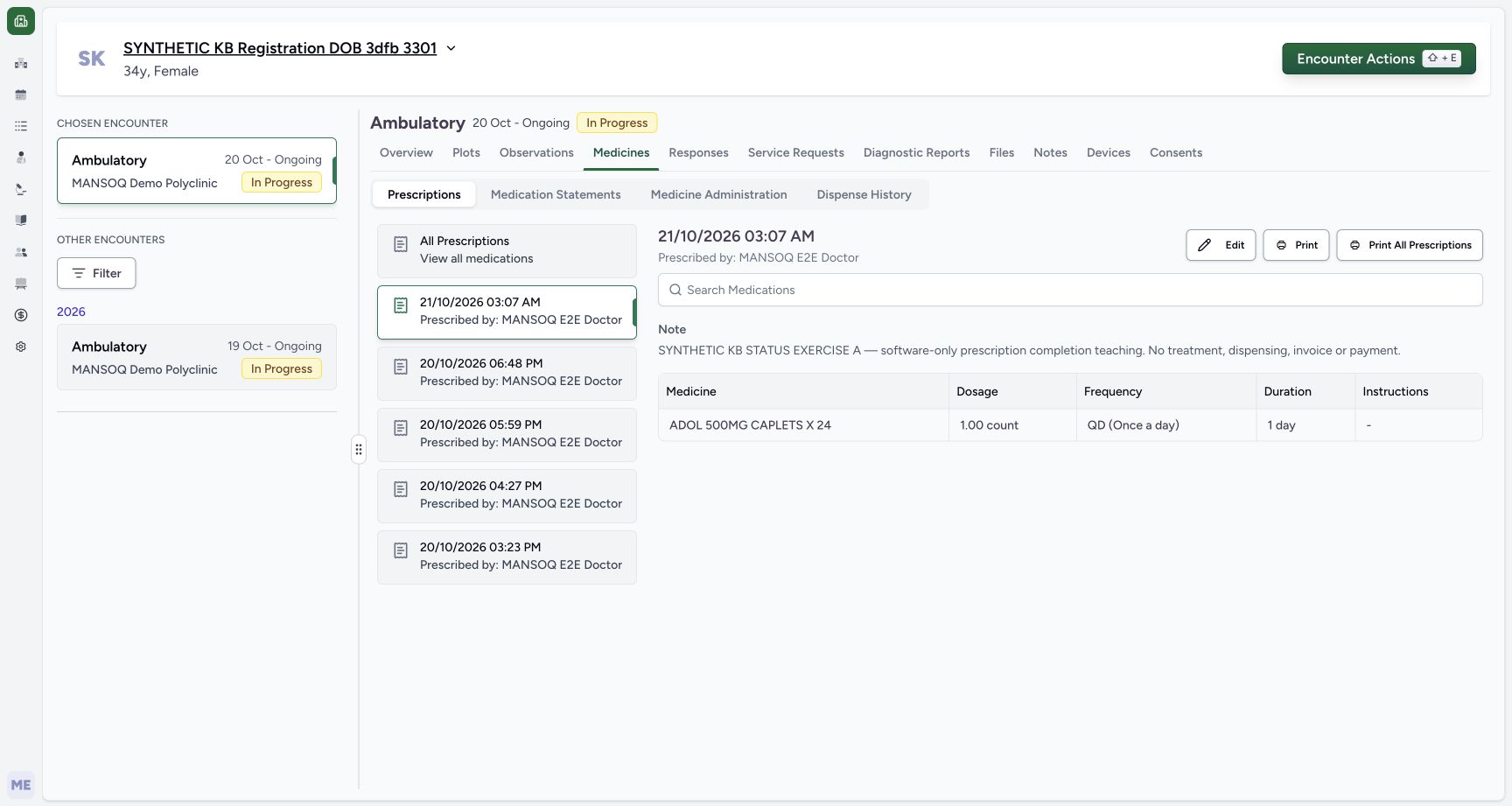
Task: Open the Consents tab
Action: pyautogui.click(x=1176, y=152)
